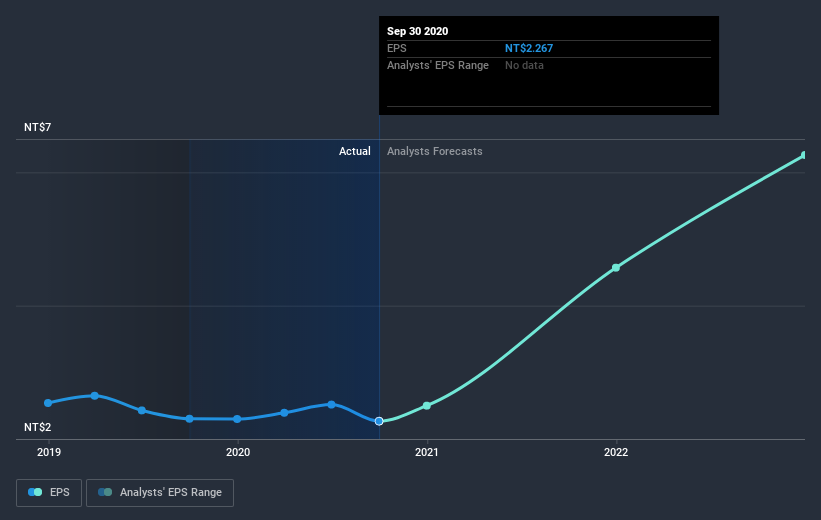This screenshot has width=821, height=520.
Task: Click the Sep 30 2020 tooltip header
Action: pos(417,31)
